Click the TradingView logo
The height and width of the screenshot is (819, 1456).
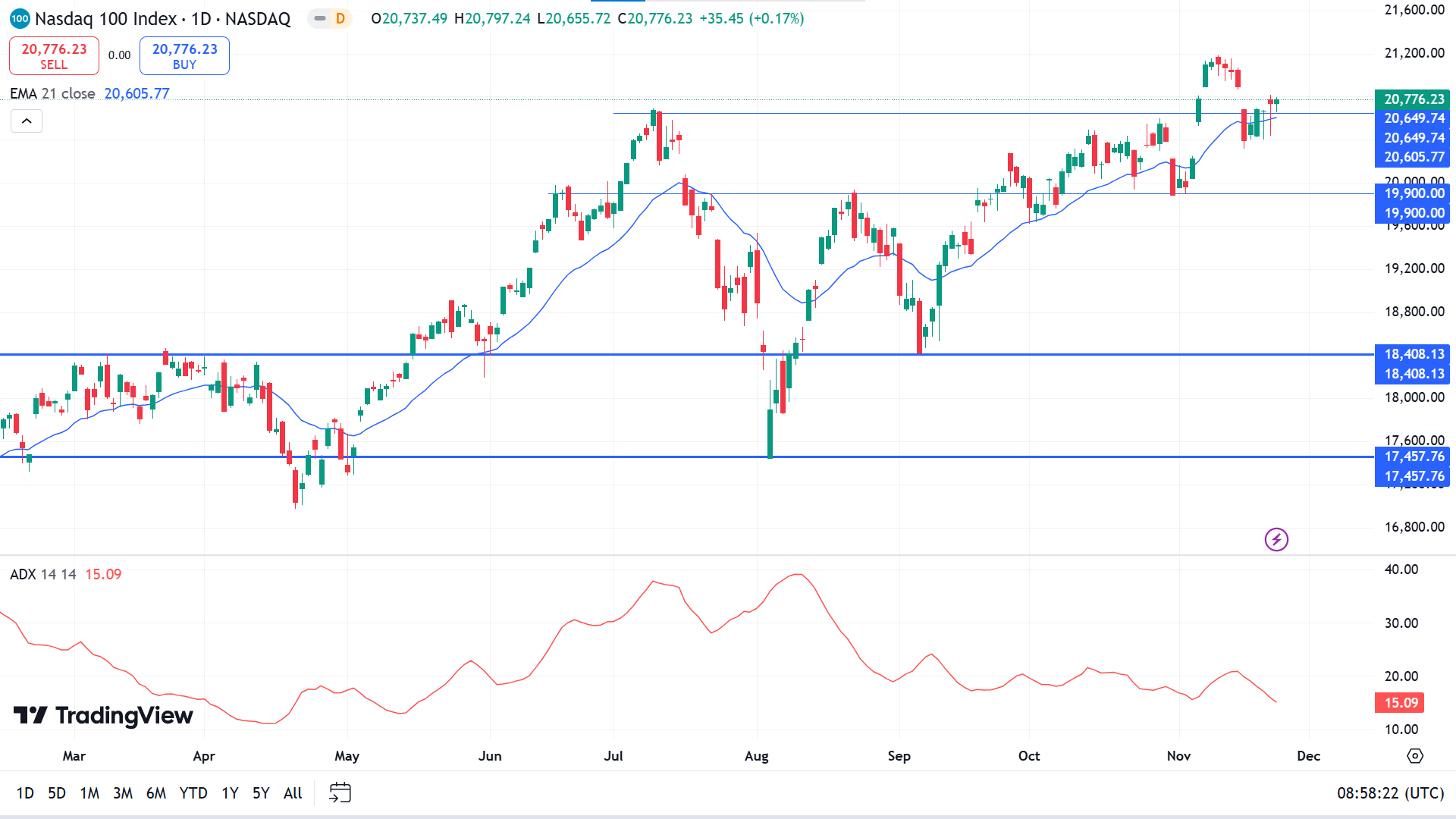103,715
